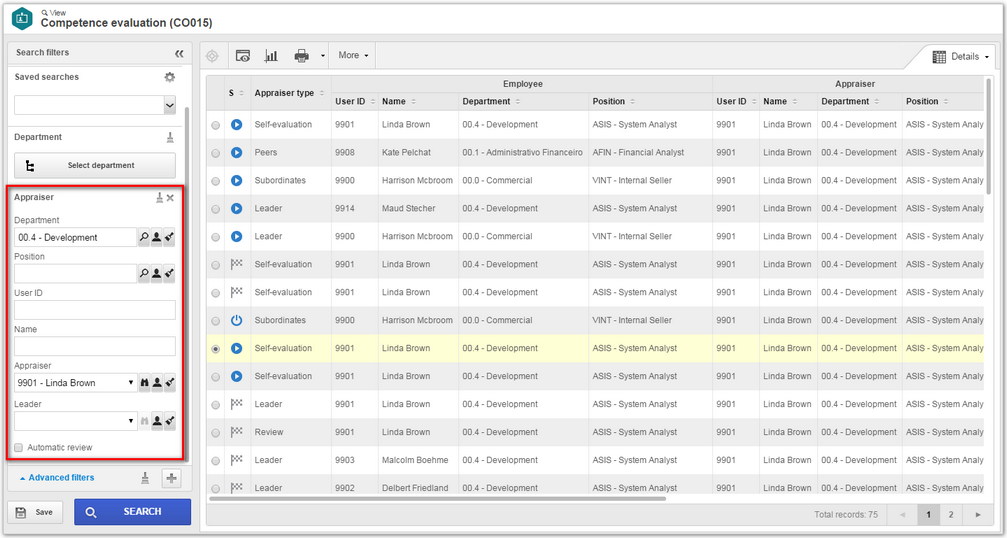Fill Appraiser field with user icon
1007x538 pixels.
coord(157,383)
